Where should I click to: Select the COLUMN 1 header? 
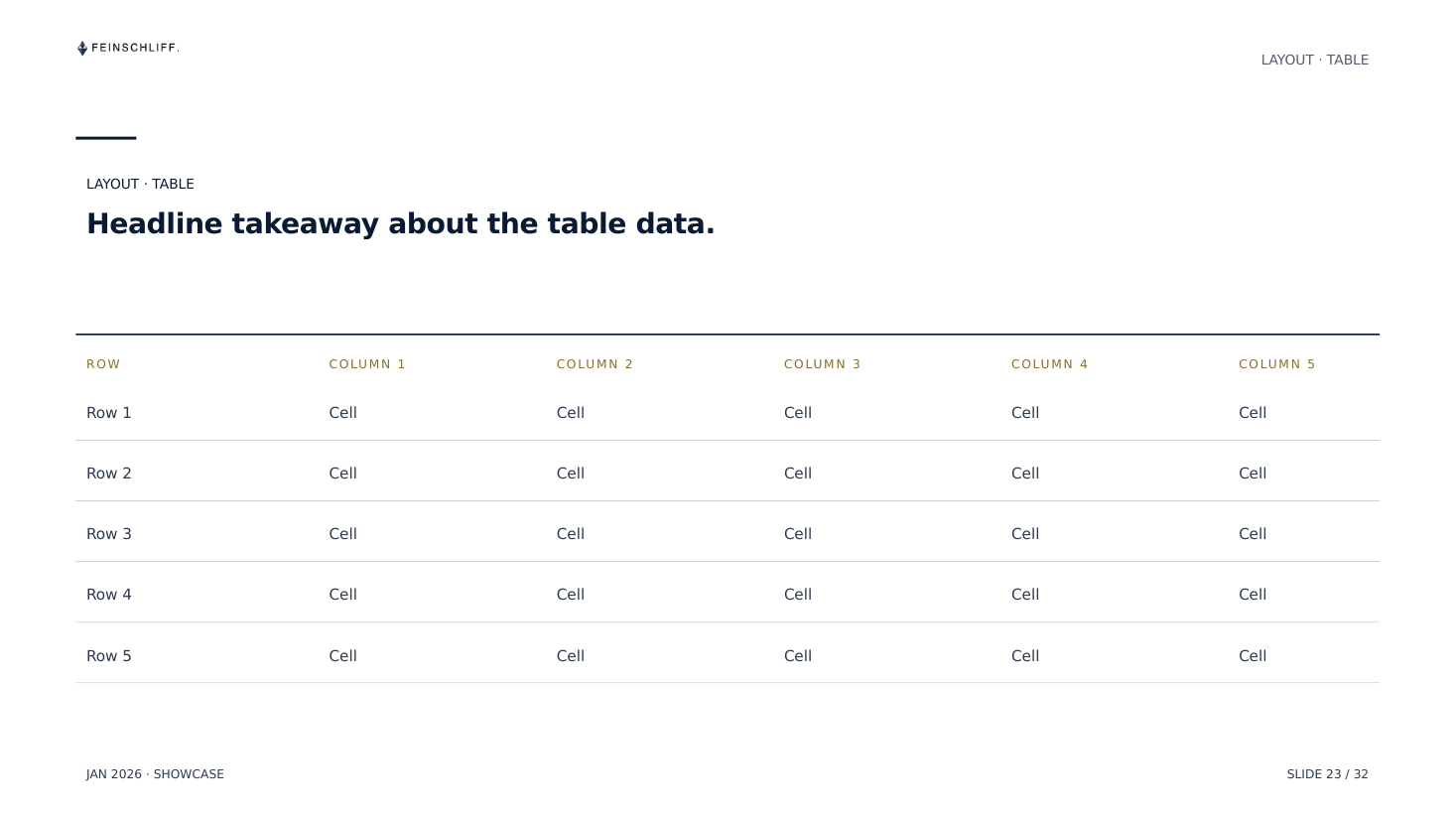pyautogui.click(x=367, y=364)
